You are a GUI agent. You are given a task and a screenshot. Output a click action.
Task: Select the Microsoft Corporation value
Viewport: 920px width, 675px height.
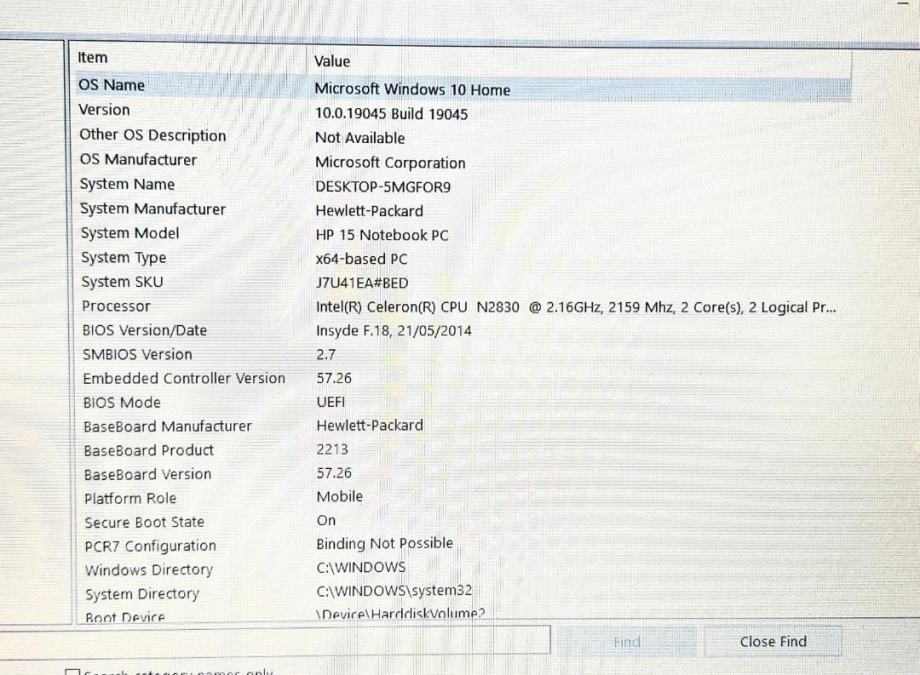[x=390, y=163]
